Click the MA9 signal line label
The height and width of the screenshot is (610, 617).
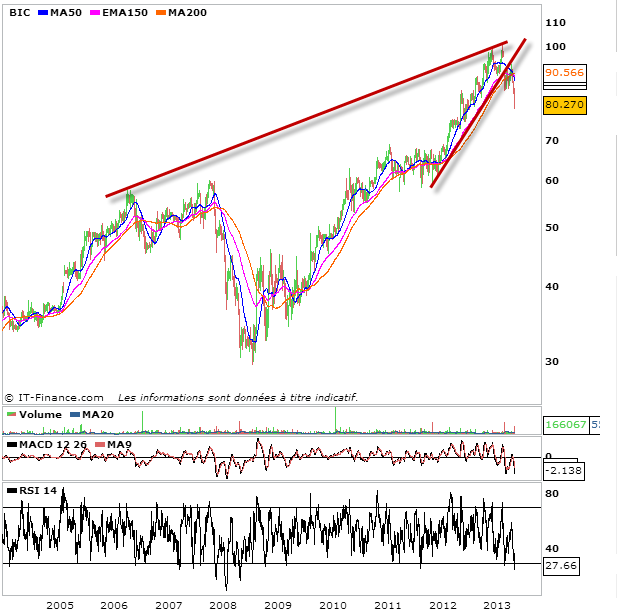point(118,443)
